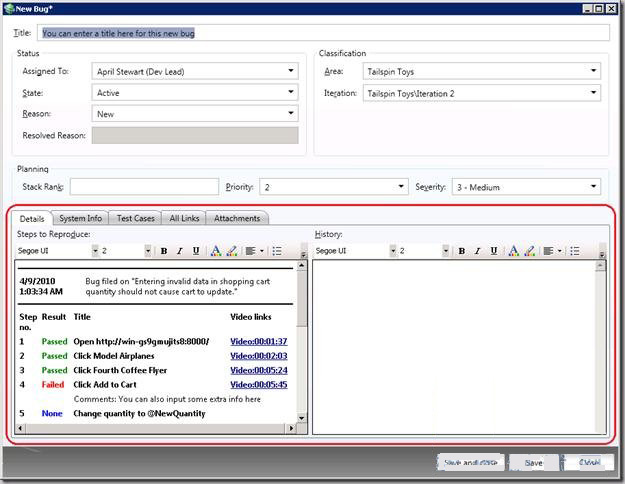Open the Video:00:01:37 link

(258, 341)
